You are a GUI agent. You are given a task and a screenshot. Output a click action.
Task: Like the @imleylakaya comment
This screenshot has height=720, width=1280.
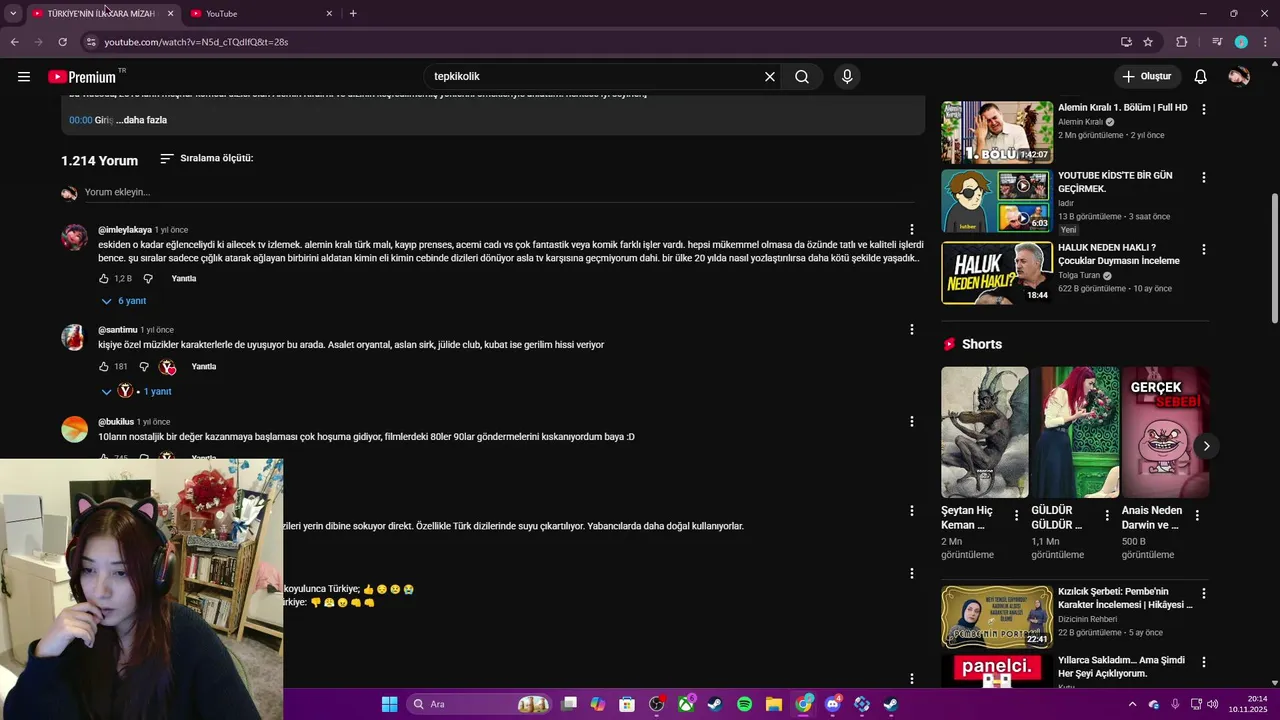pyautogui.click(x=104, y=279)
